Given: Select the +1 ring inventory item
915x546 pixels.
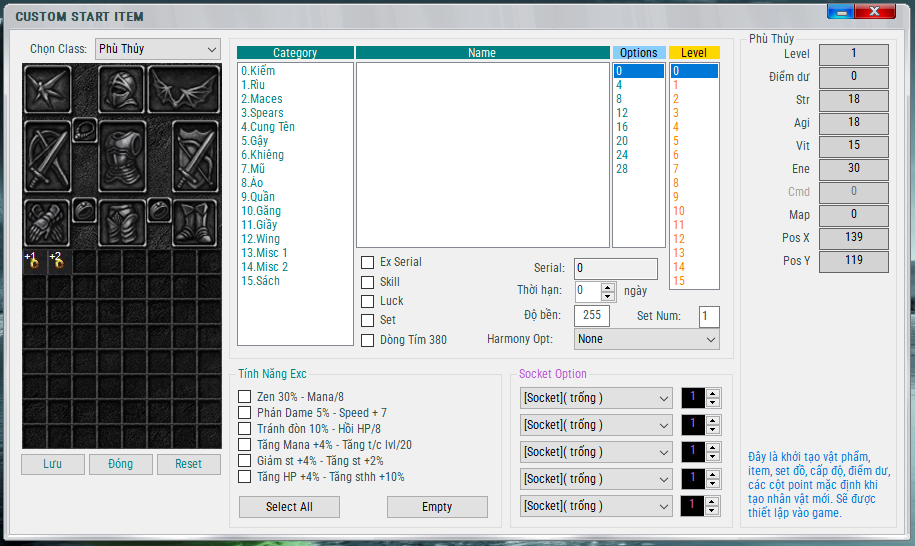Looking at the screenshot, I should pos(33,261).
